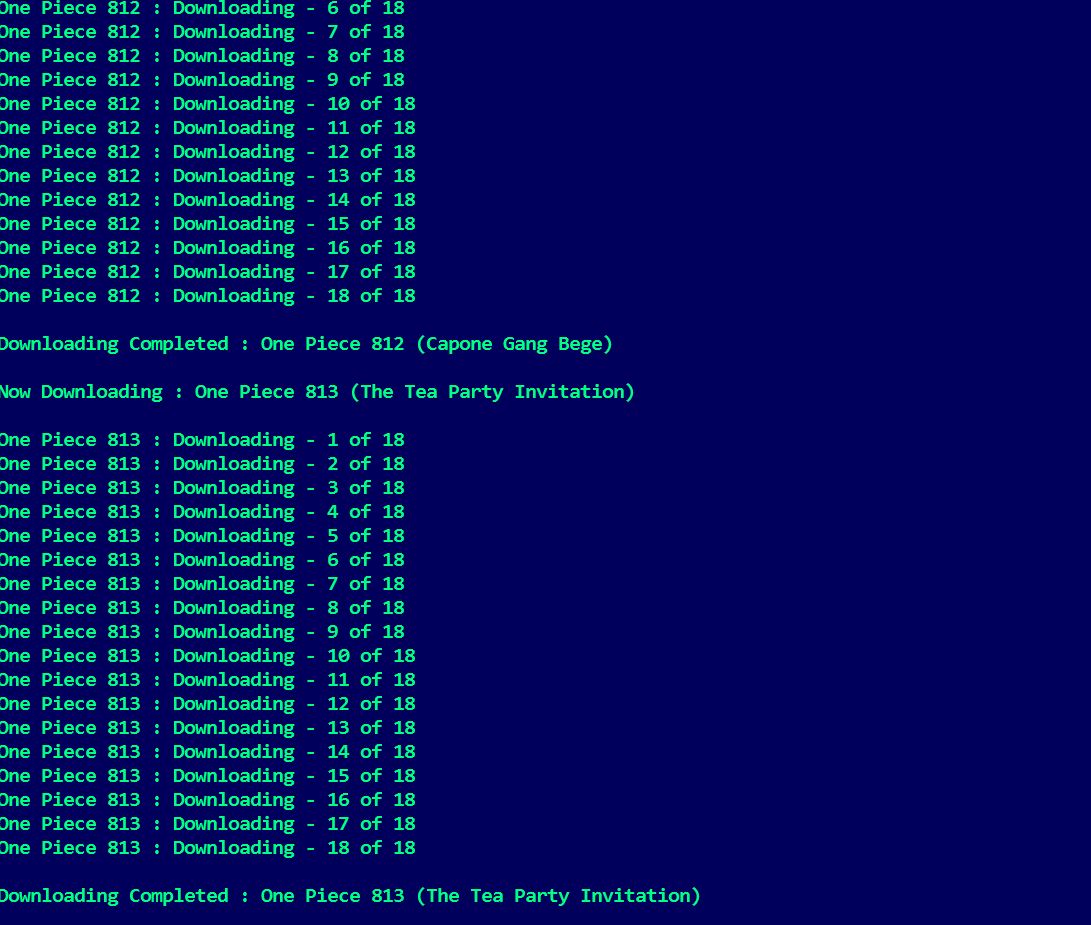
Task: Select line 'One Piece 813 : Downloading - 10 of 18'
Action: [x=207, y=656]
